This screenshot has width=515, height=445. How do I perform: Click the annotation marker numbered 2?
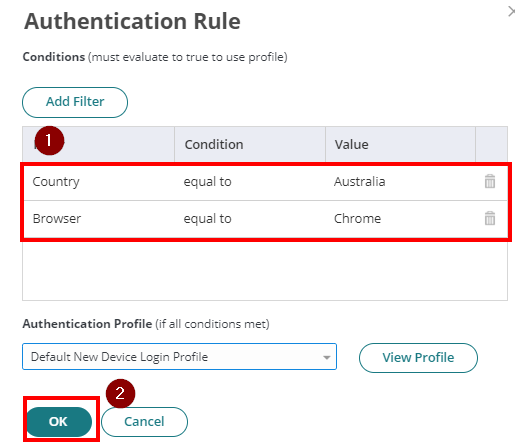120,393
